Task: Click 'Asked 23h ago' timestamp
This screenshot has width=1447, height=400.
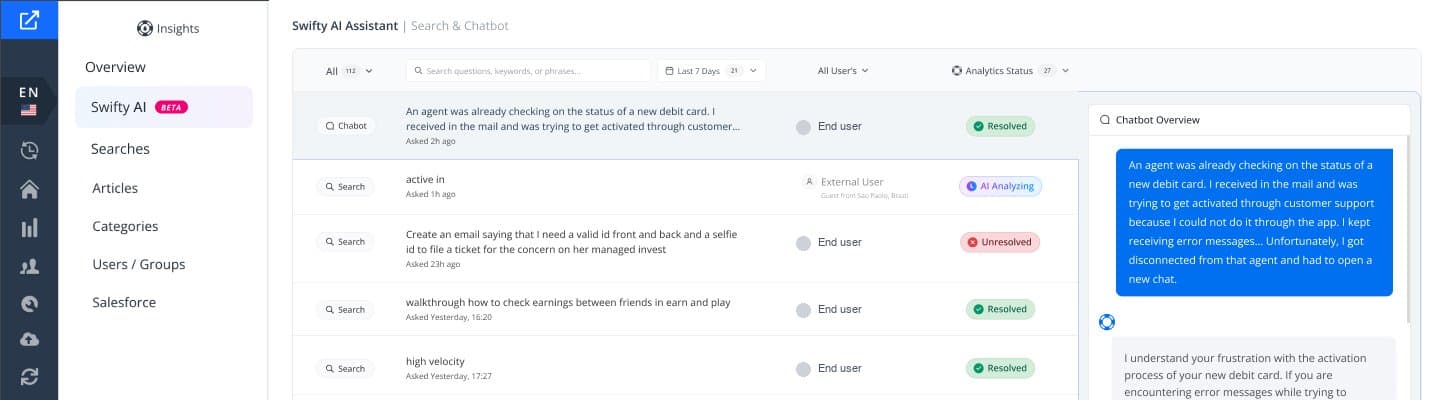Action: 433,264
